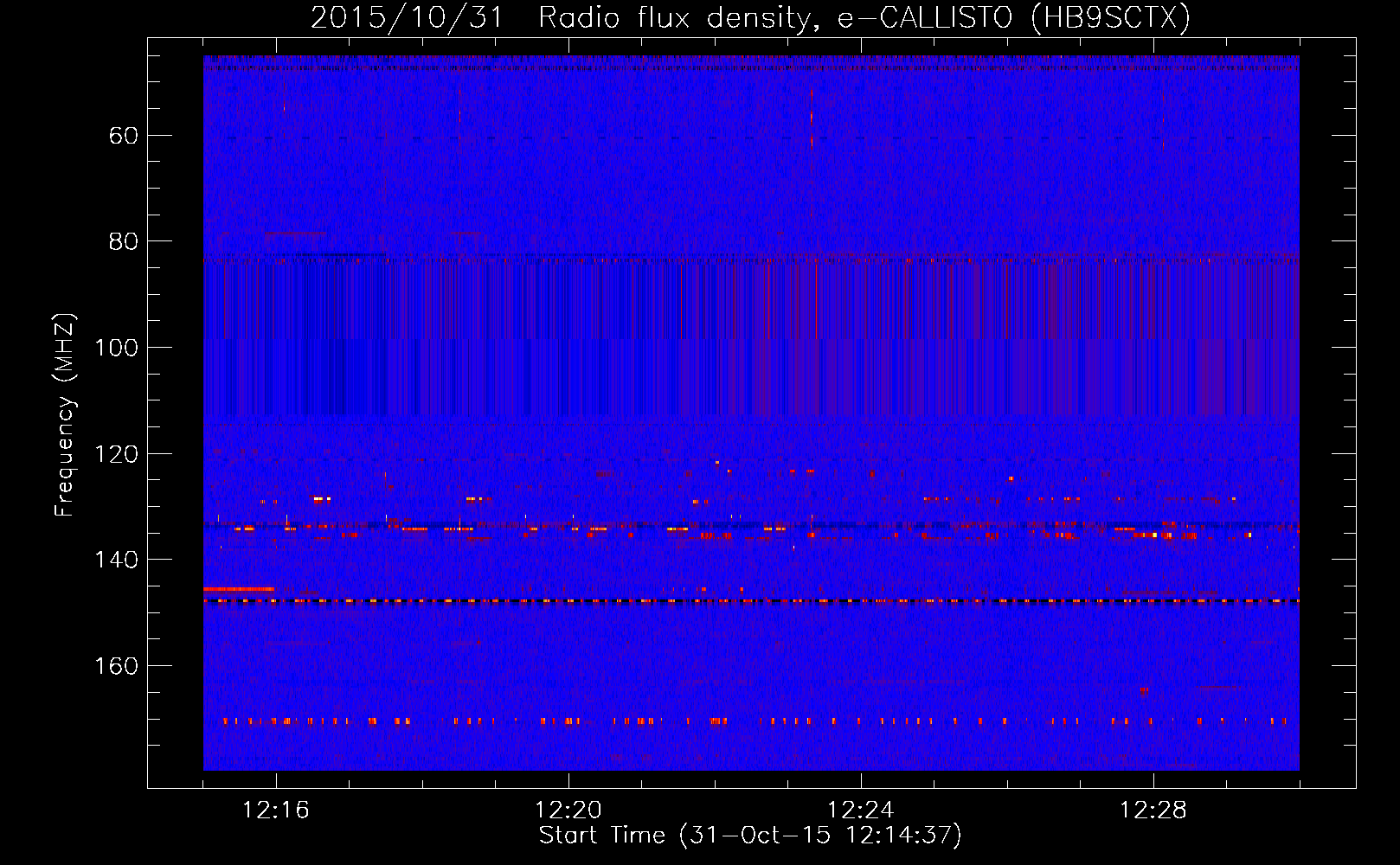Click the 80 frequency tick label
The height and width of the screenshot is (865, 1400).
pyautogui.click(x=124, y=241)
